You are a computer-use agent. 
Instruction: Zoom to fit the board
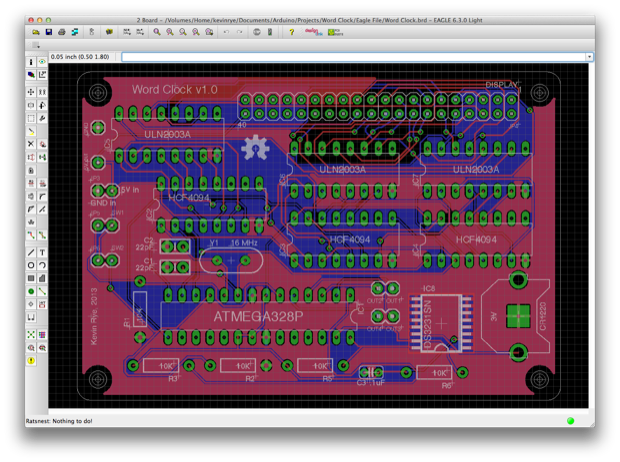(157, 32)
